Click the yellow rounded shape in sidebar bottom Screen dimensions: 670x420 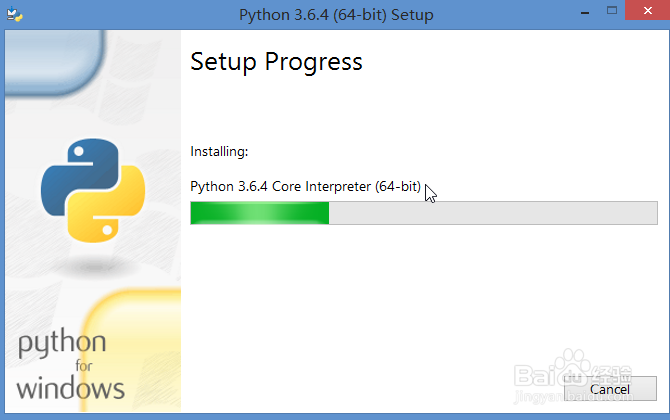pyautogui.click(x=130, y=350)
